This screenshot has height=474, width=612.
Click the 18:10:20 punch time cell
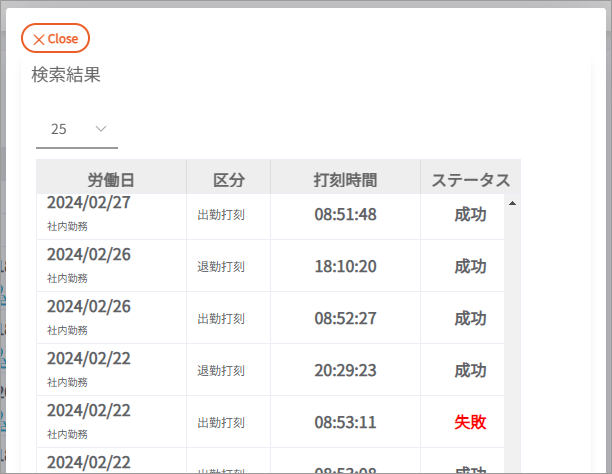(345, 266)
